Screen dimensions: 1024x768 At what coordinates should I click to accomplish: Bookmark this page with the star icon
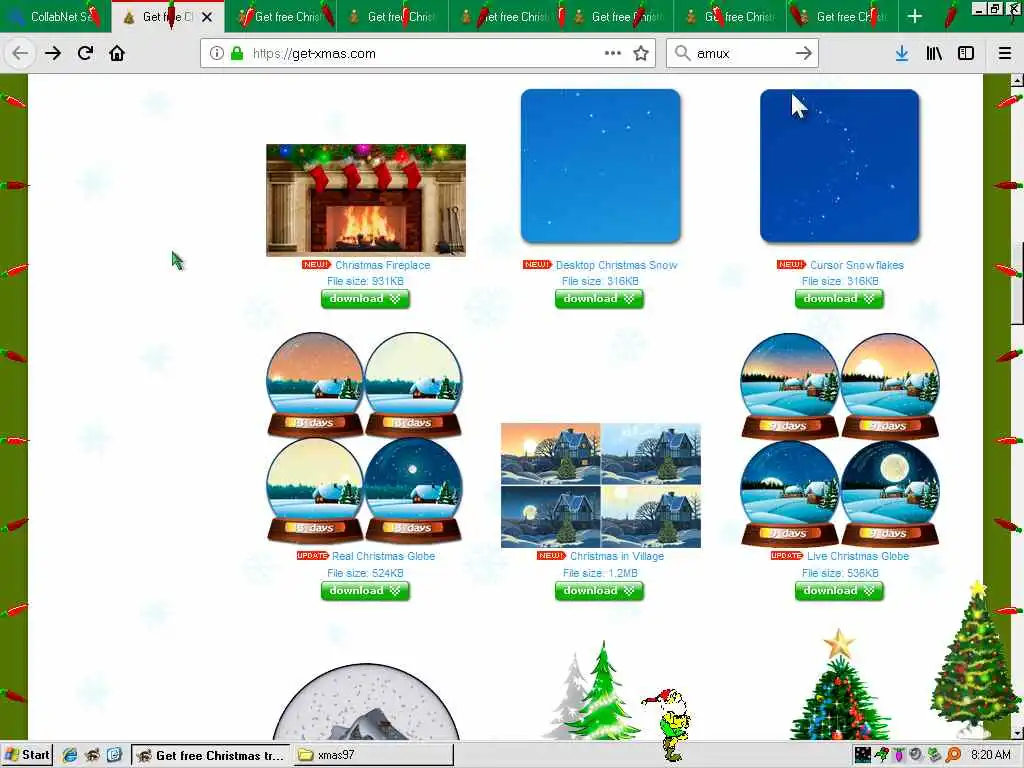coord(641,54)
